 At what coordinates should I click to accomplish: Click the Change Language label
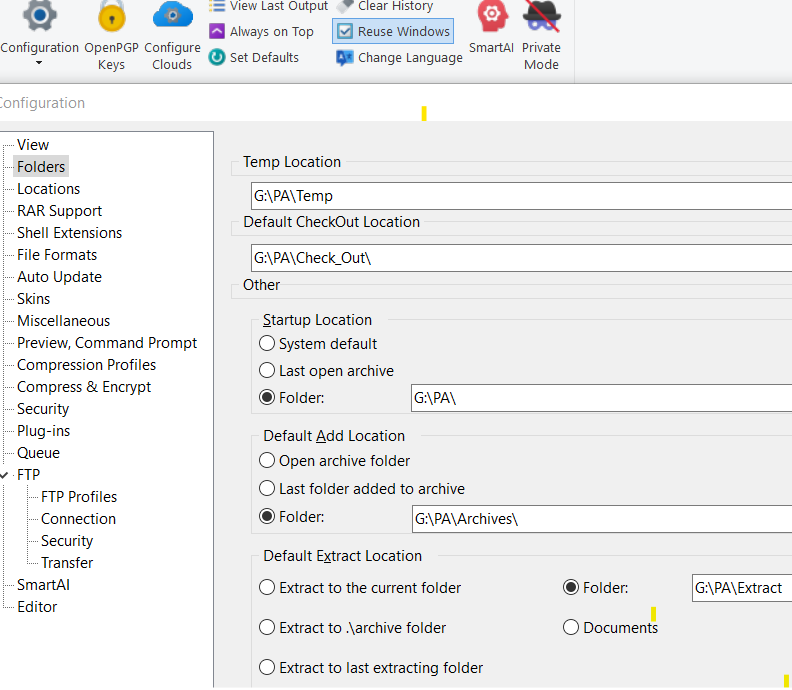[x=410, y=58]
